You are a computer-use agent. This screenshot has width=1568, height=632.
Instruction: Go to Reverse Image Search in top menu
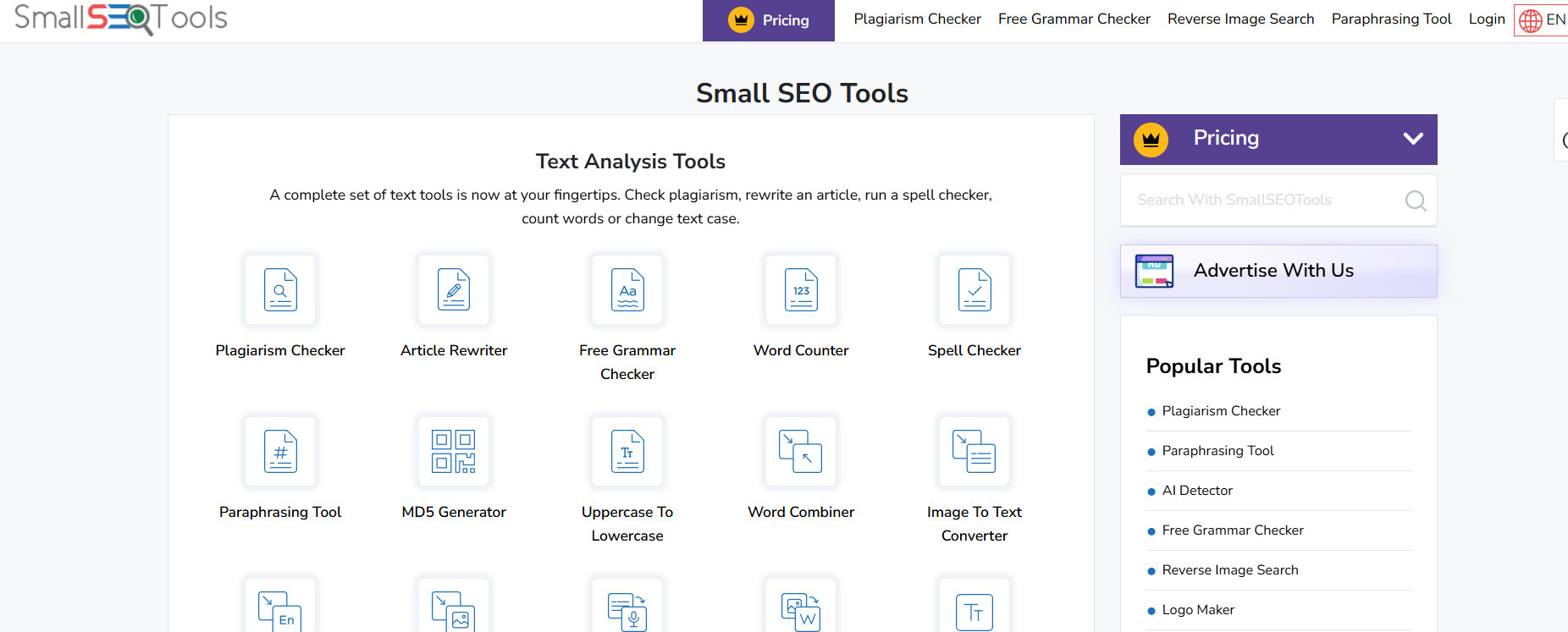(x=1240, y=19)
